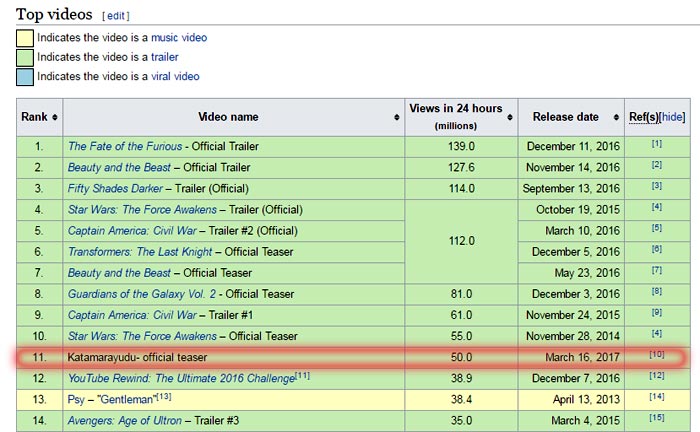This screenshot has height=432, width=700.
Task: Select the 114.0 views cell
Action: coord(461,188)
